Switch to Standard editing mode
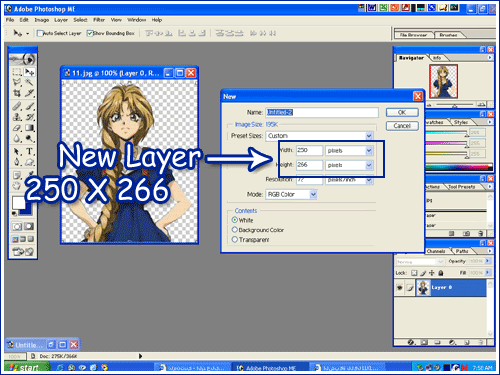The height and width of the screenshot is (375, 500). click(17, 227)
